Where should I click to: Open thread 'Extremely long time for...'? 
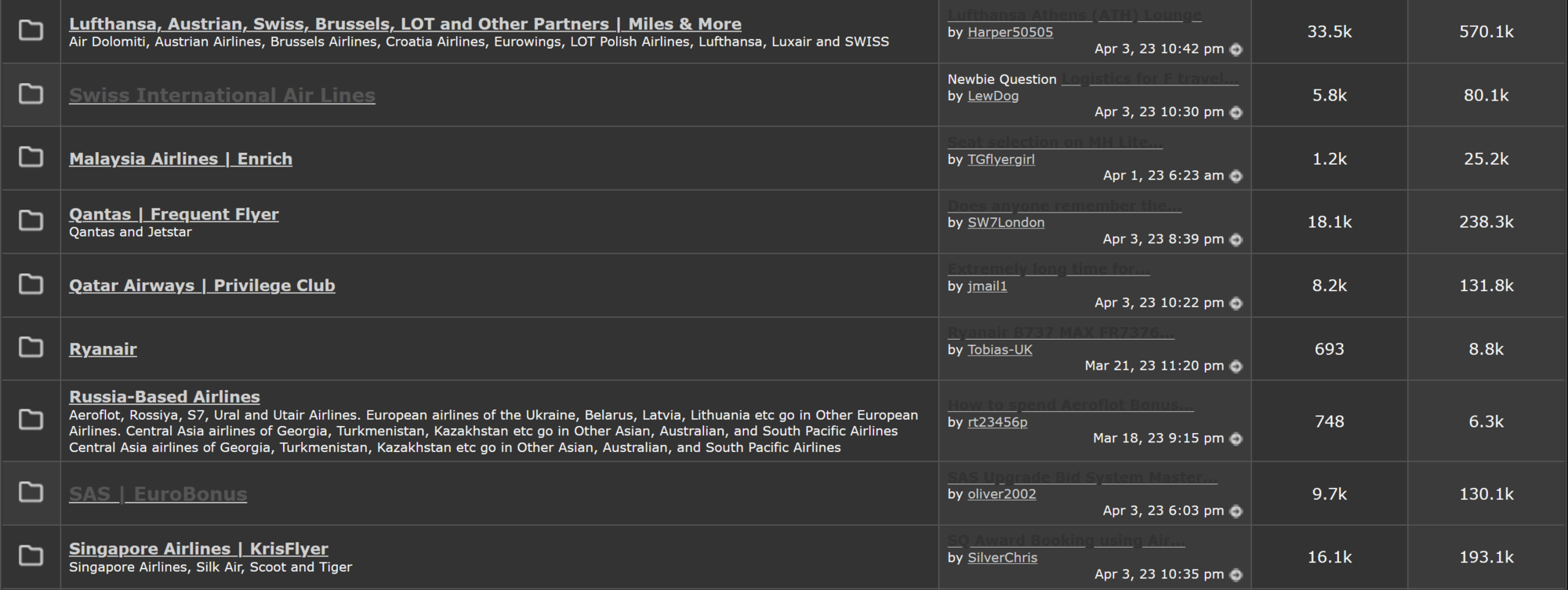pyautogui.click(x=1048, y=269)
